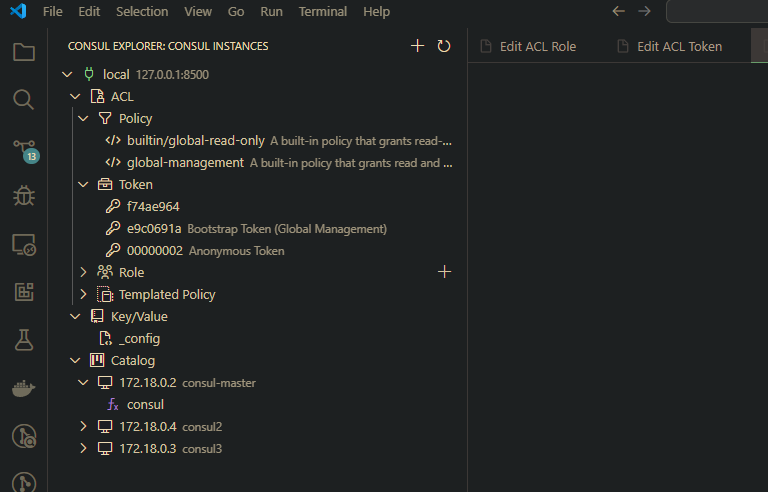Click the fx icon beside consul service
768x492 pixels.
click(x=113, y=404)
